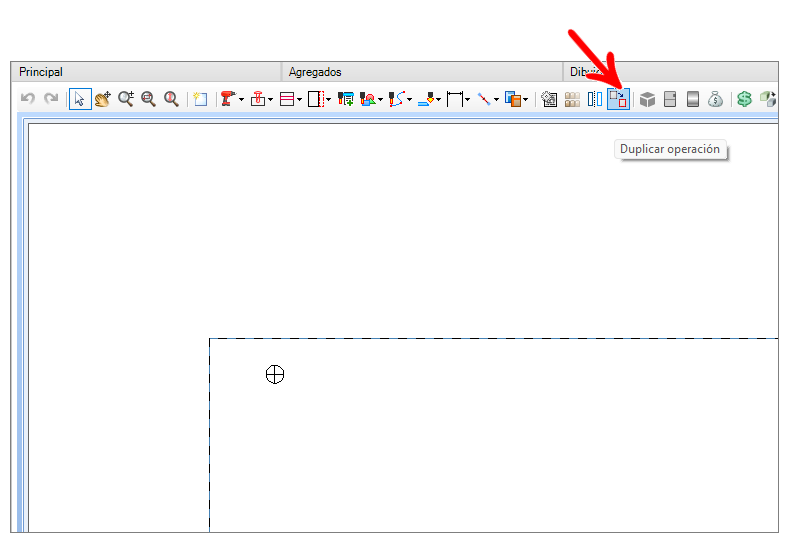790x542 pixels.
Task: Click the green dollar sign icon
Action: tap(744, 99)
